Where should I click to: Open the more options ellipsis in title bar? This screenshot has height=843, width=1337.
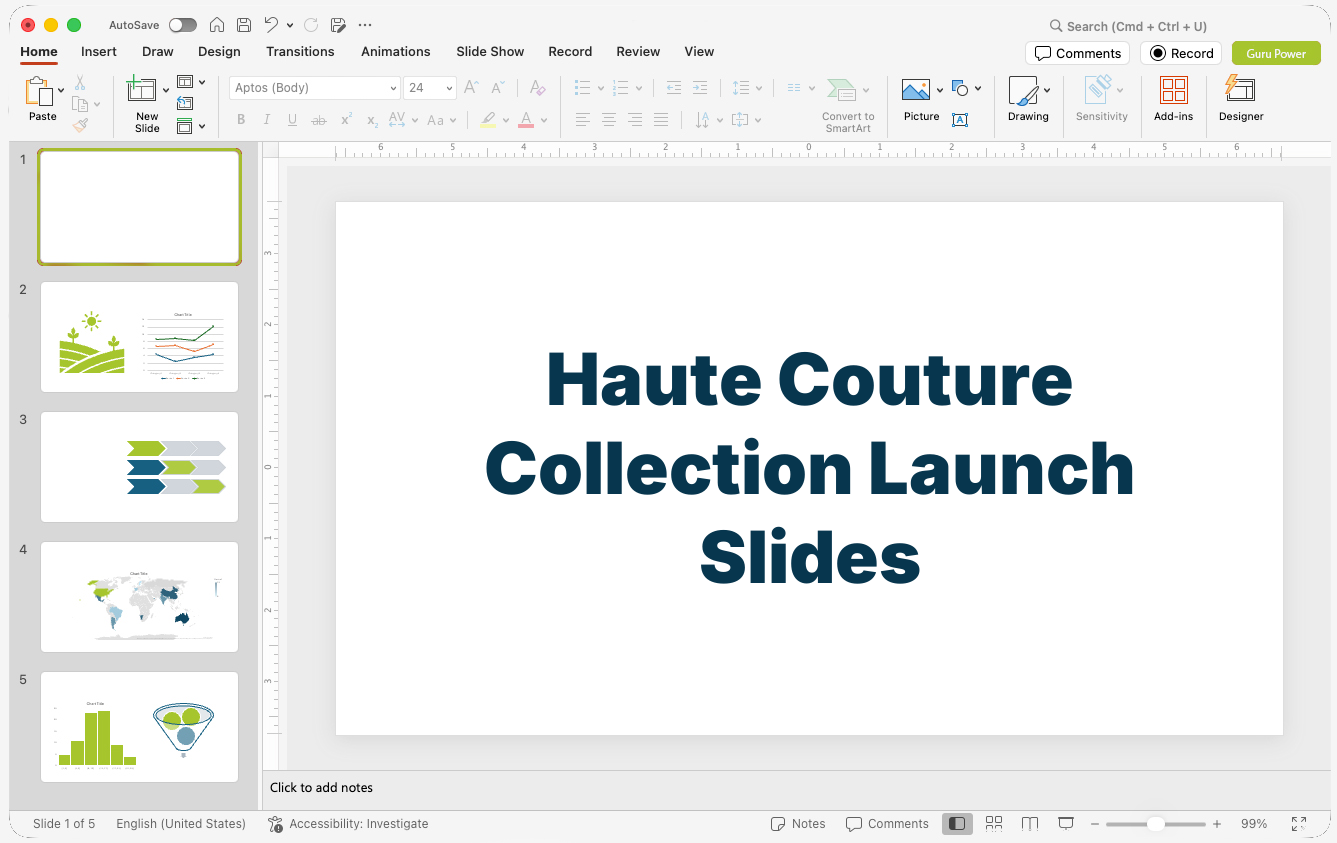[x=365, y=25]
